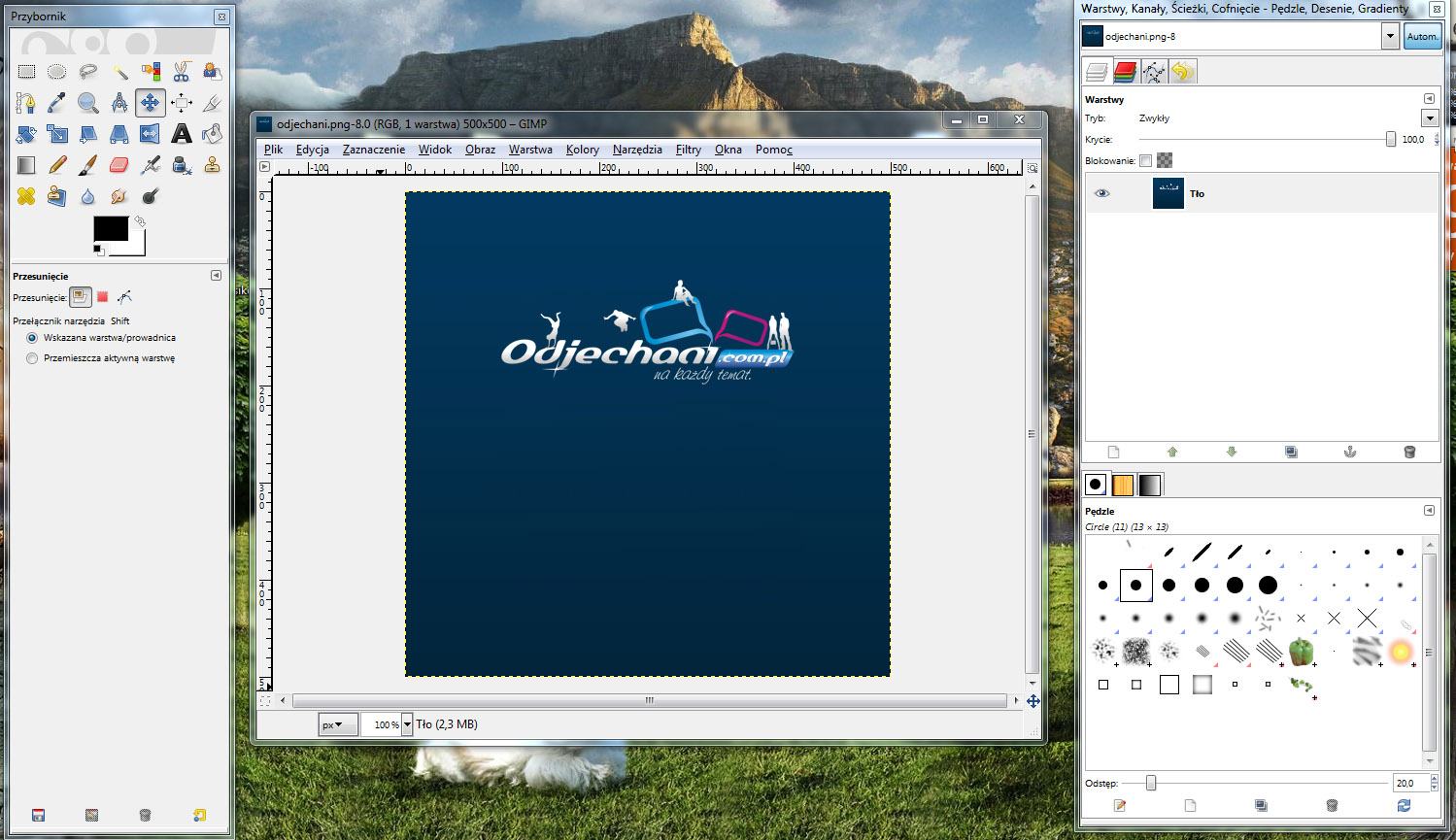
Task: Select the Fuzzy Select magic wand tool
Action: pos(119,71)
